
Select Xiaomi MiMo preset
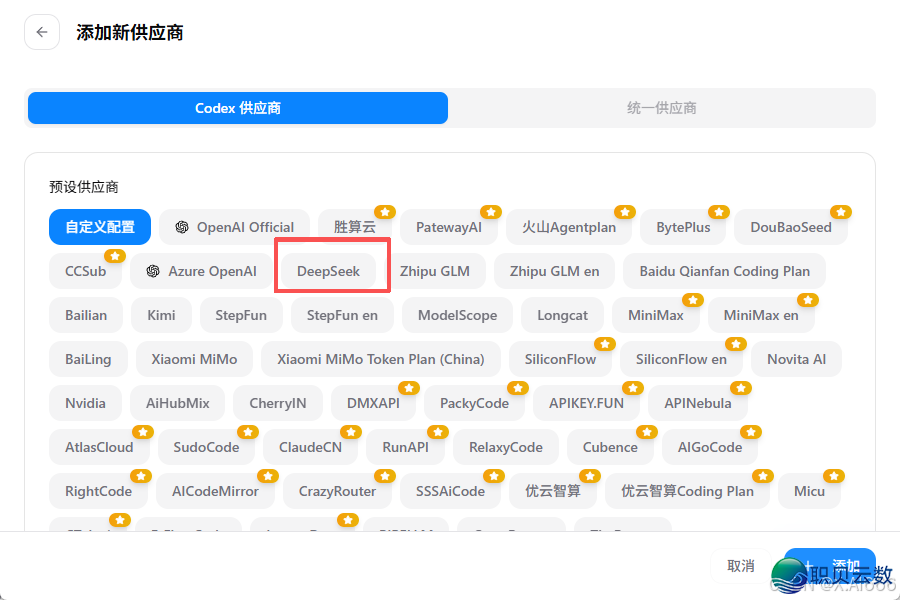pos(194,359)
